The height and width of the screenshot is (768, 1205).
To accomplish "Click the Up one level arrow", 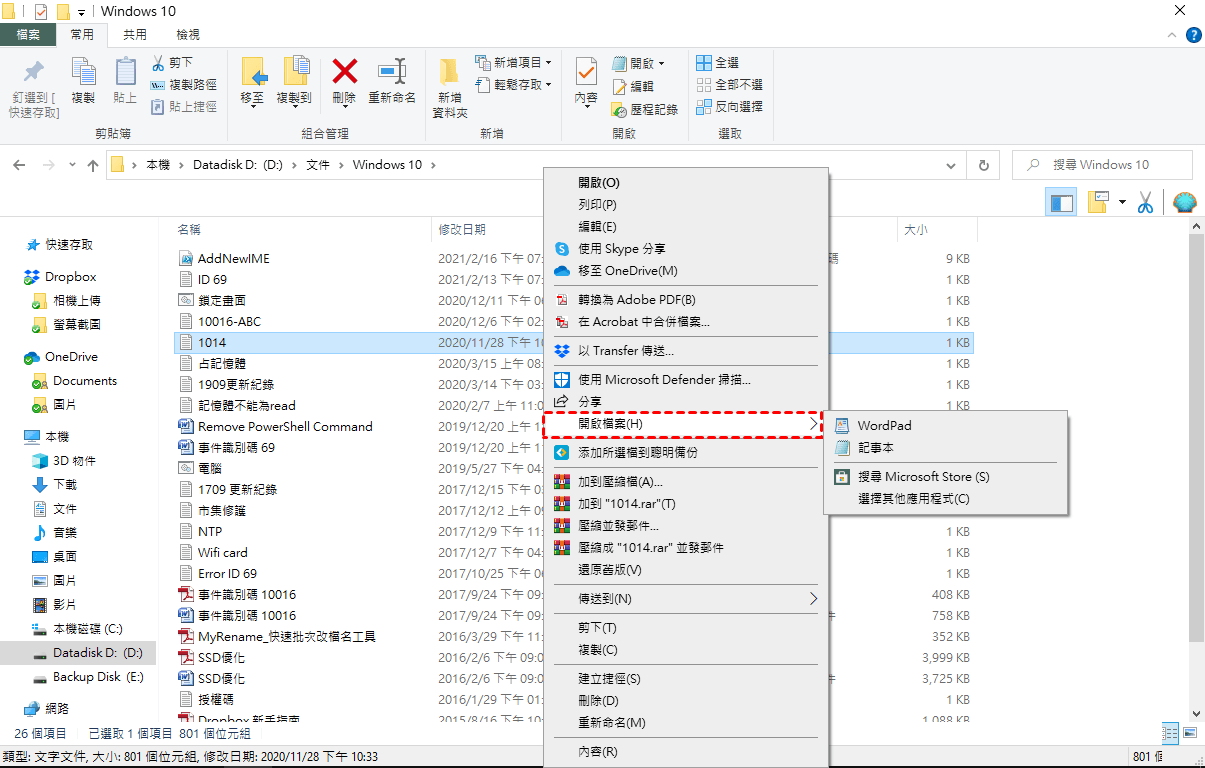I will pos(93,165).
